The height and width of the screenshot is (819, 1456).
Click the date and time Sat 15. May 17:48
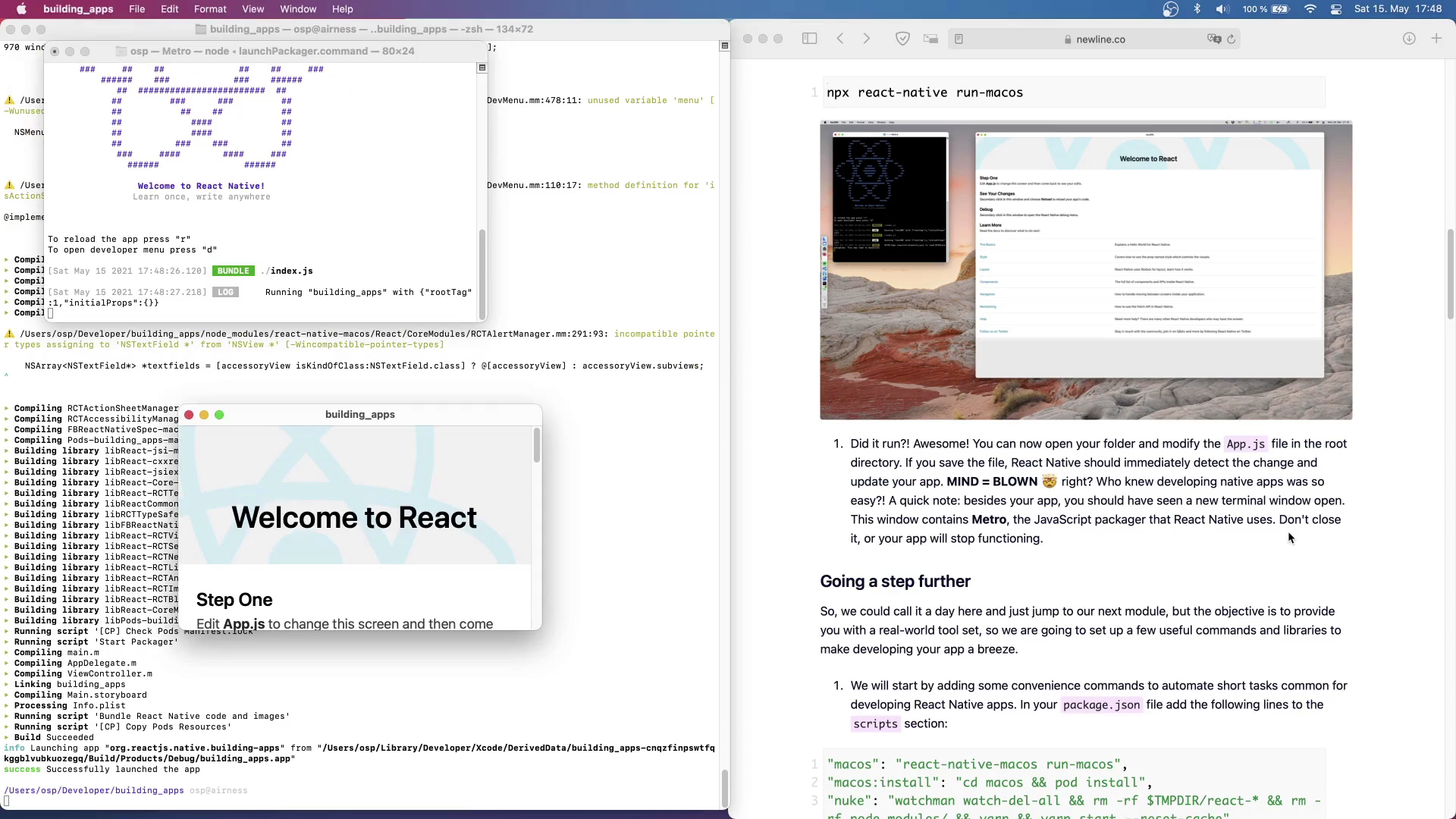pos(1398,9)
